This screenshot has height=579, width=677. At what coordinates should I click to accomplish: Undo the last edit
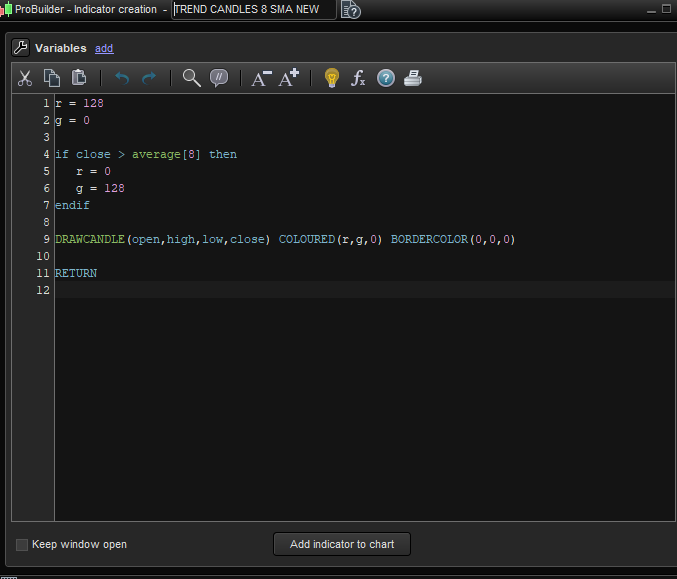122,78
